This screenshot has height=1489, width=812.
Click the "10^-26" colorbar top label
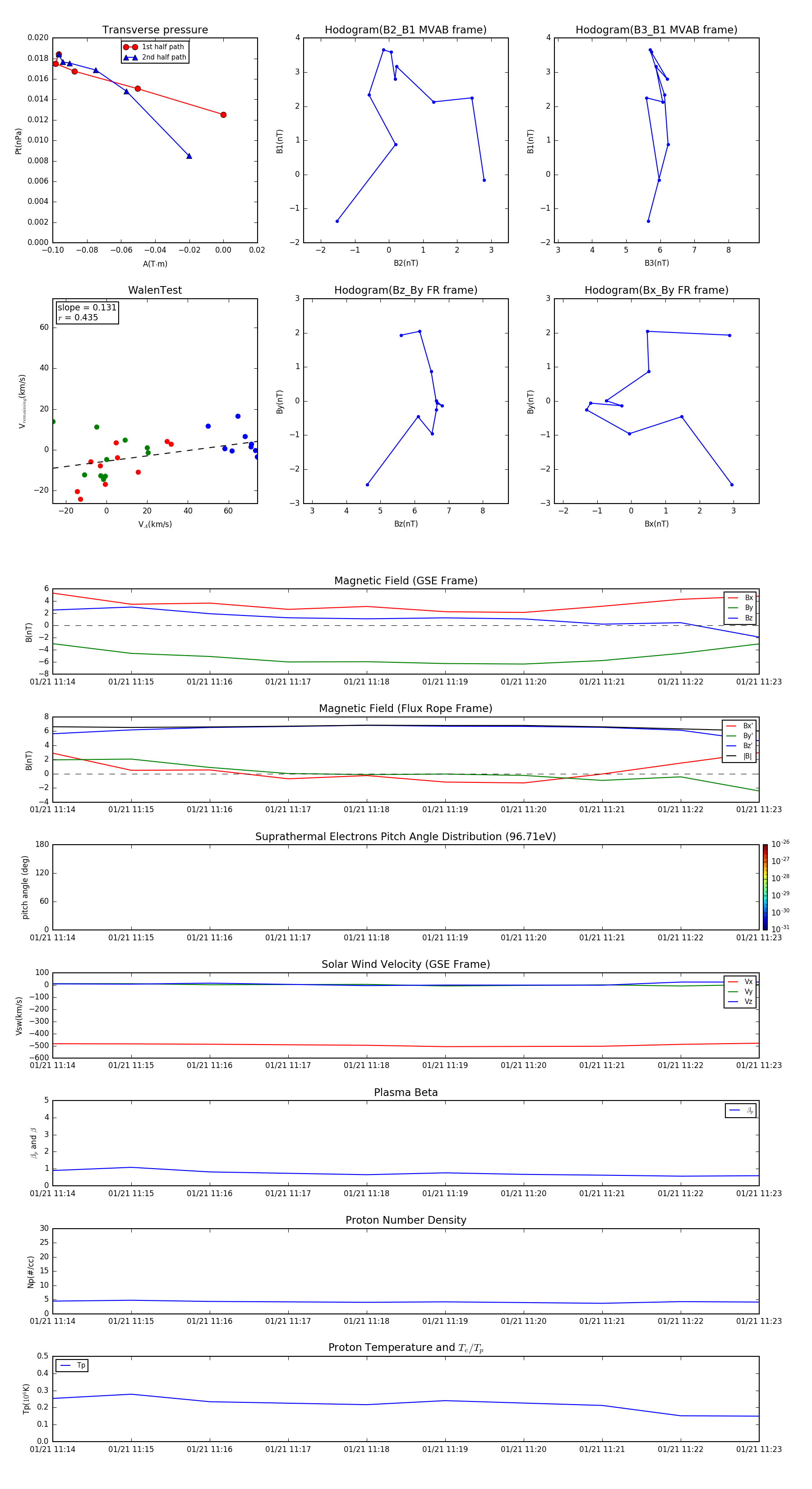780,844
